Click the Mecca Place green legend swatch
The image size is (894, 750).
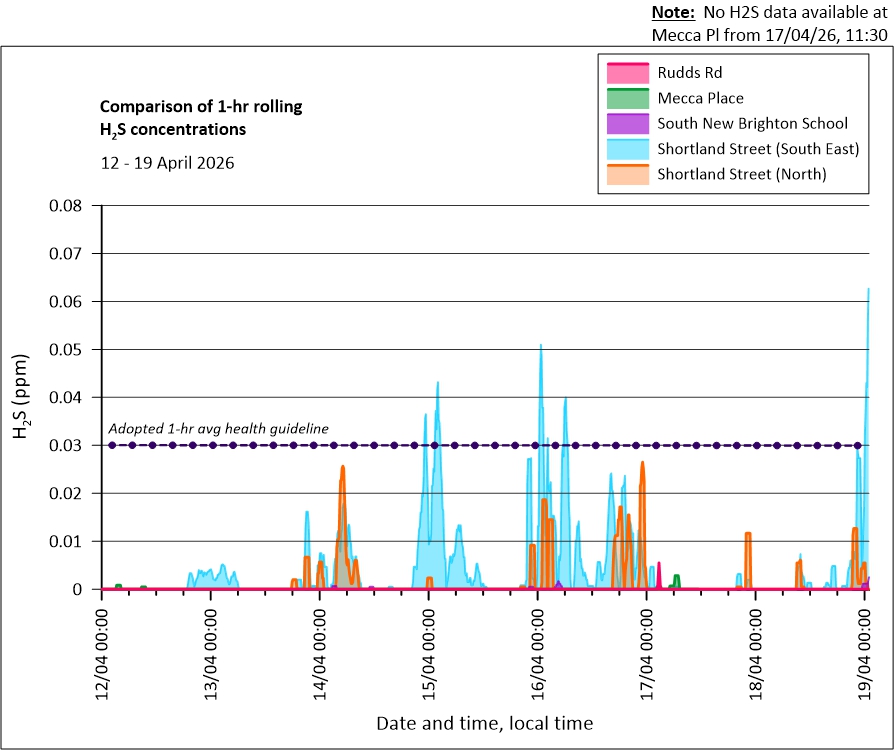627,99
